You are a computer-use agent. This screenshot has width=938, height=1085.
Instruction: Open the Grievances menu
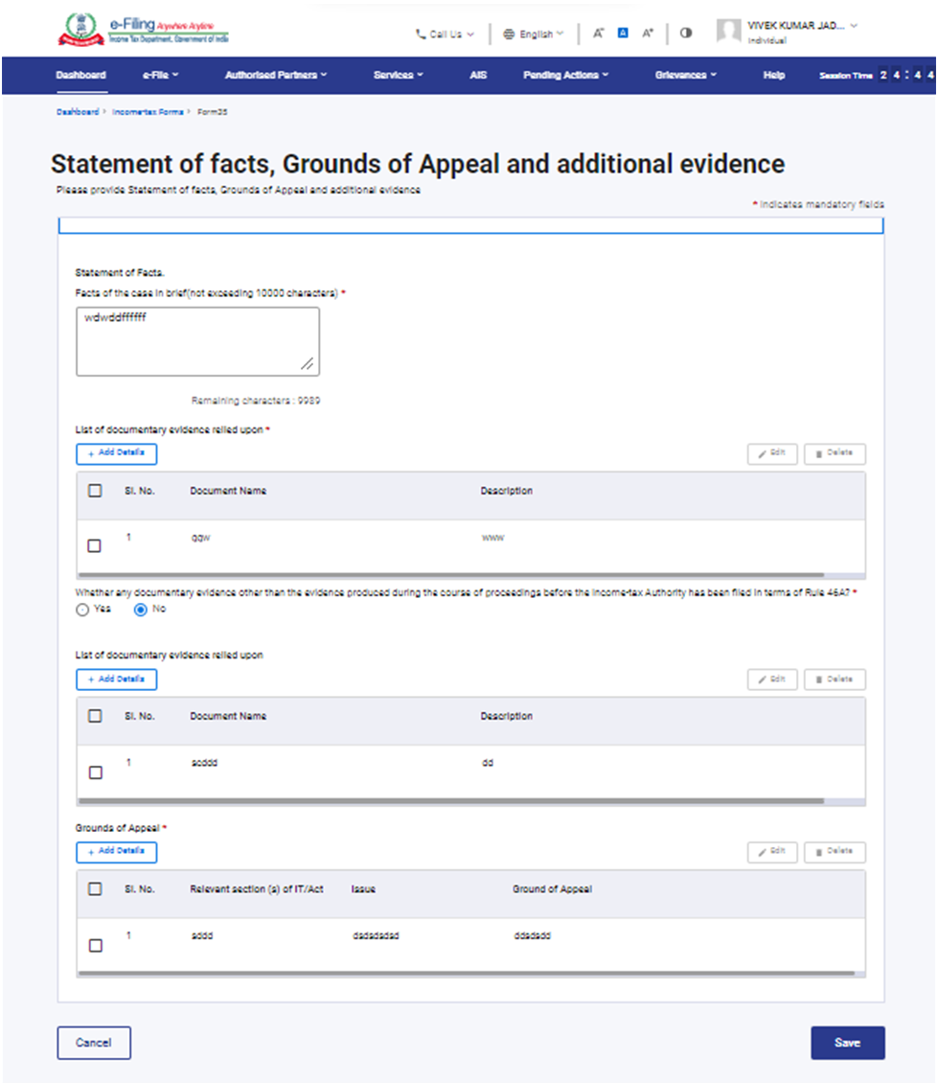coord(685,75)
